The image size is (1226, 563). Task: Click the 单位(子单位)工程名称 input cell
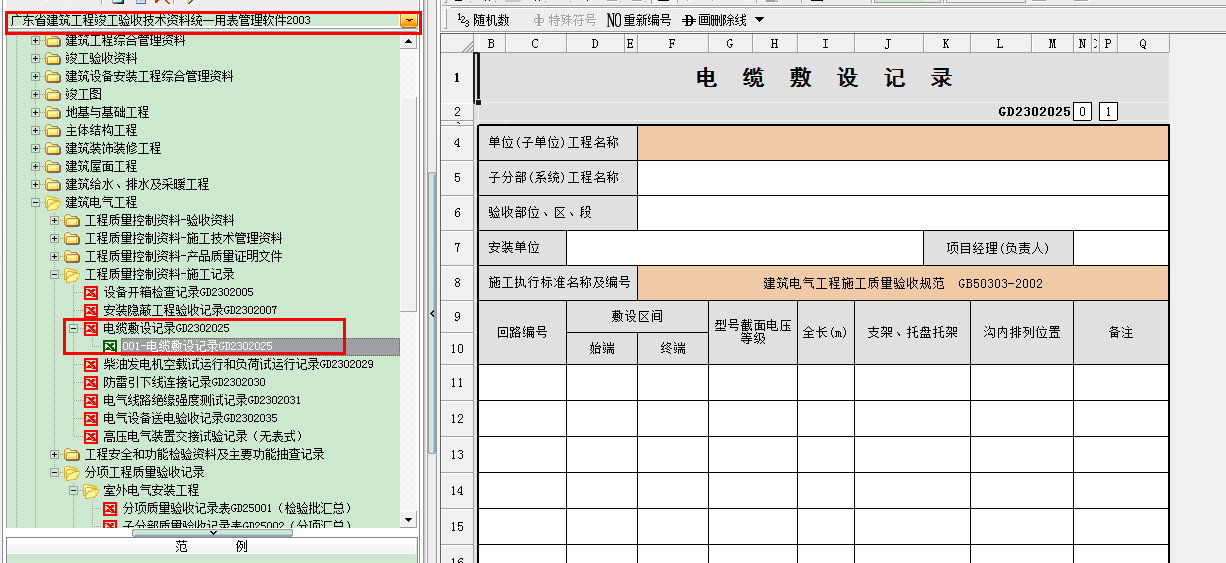point(902,143)
